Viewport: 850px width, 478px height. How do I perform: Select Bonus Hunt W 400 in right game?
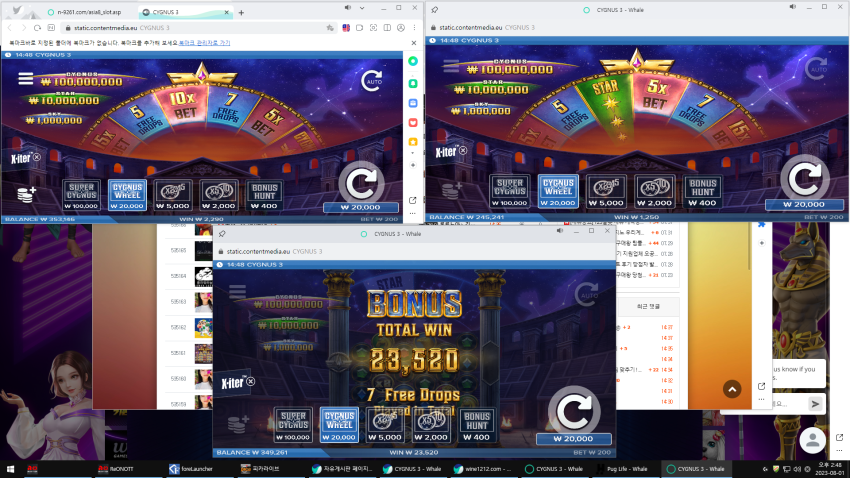703,192
